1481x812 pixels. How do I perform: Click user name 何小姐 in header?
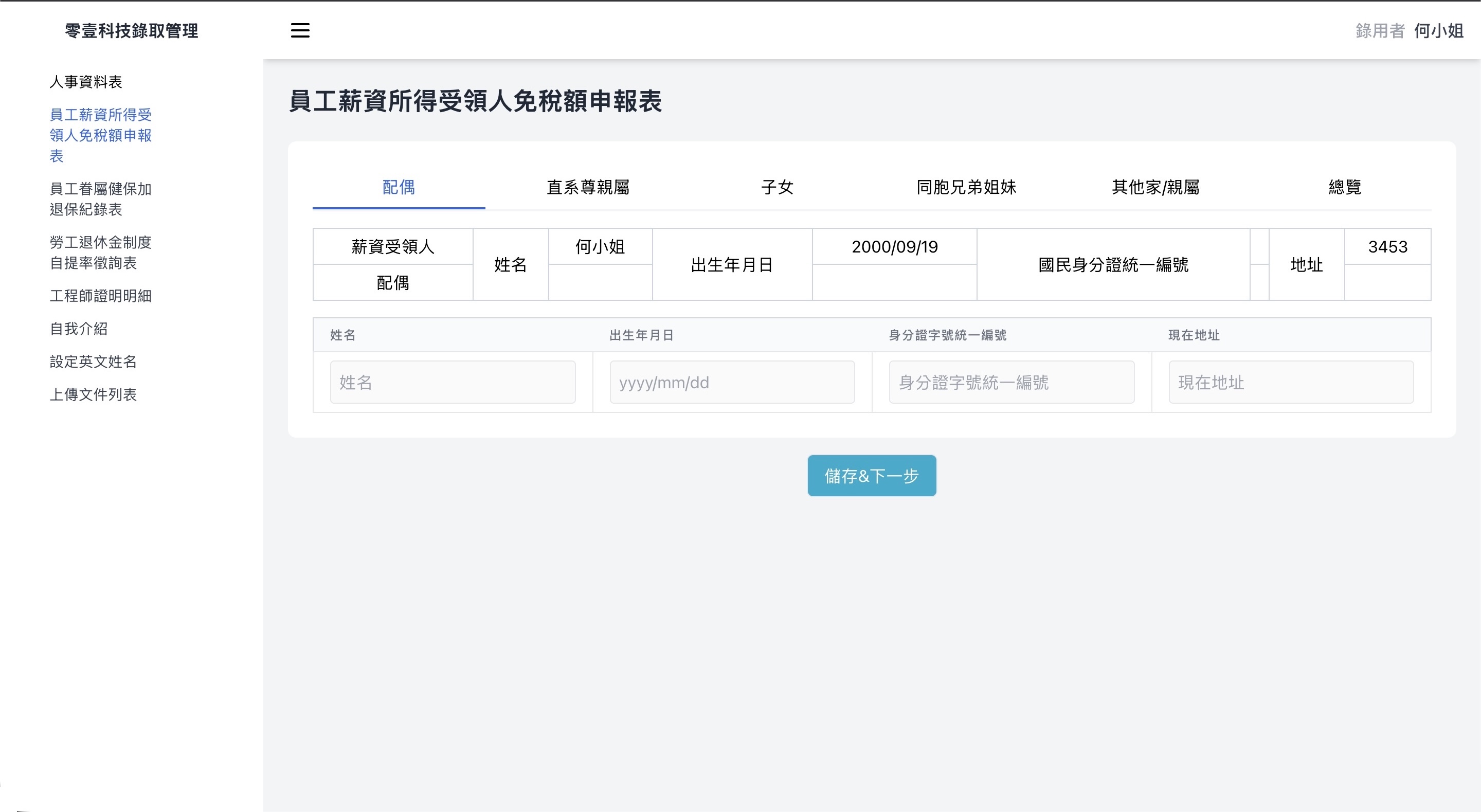pyautogui.click(x=1438, y=30)
